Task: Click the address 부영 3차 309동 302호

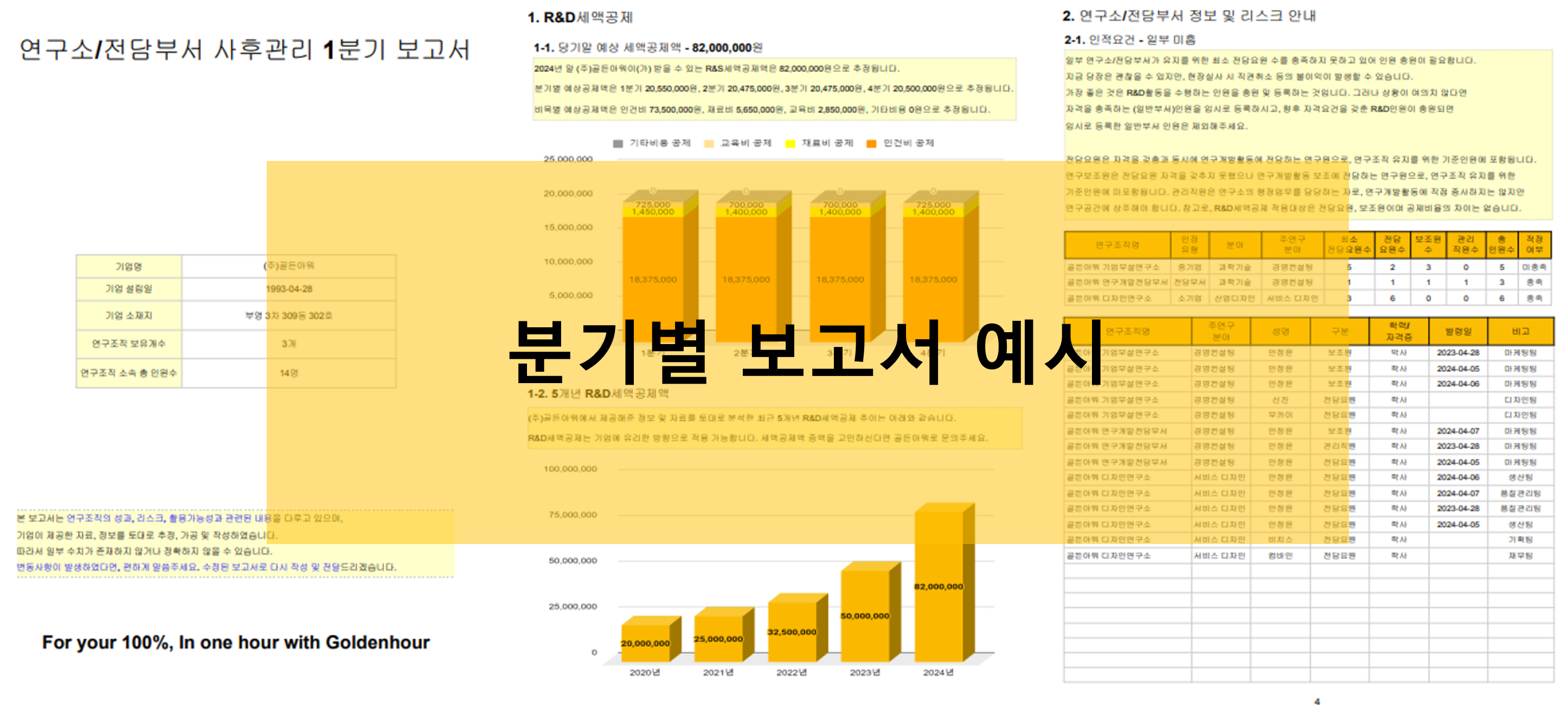Action: click(x=288, y=316)
